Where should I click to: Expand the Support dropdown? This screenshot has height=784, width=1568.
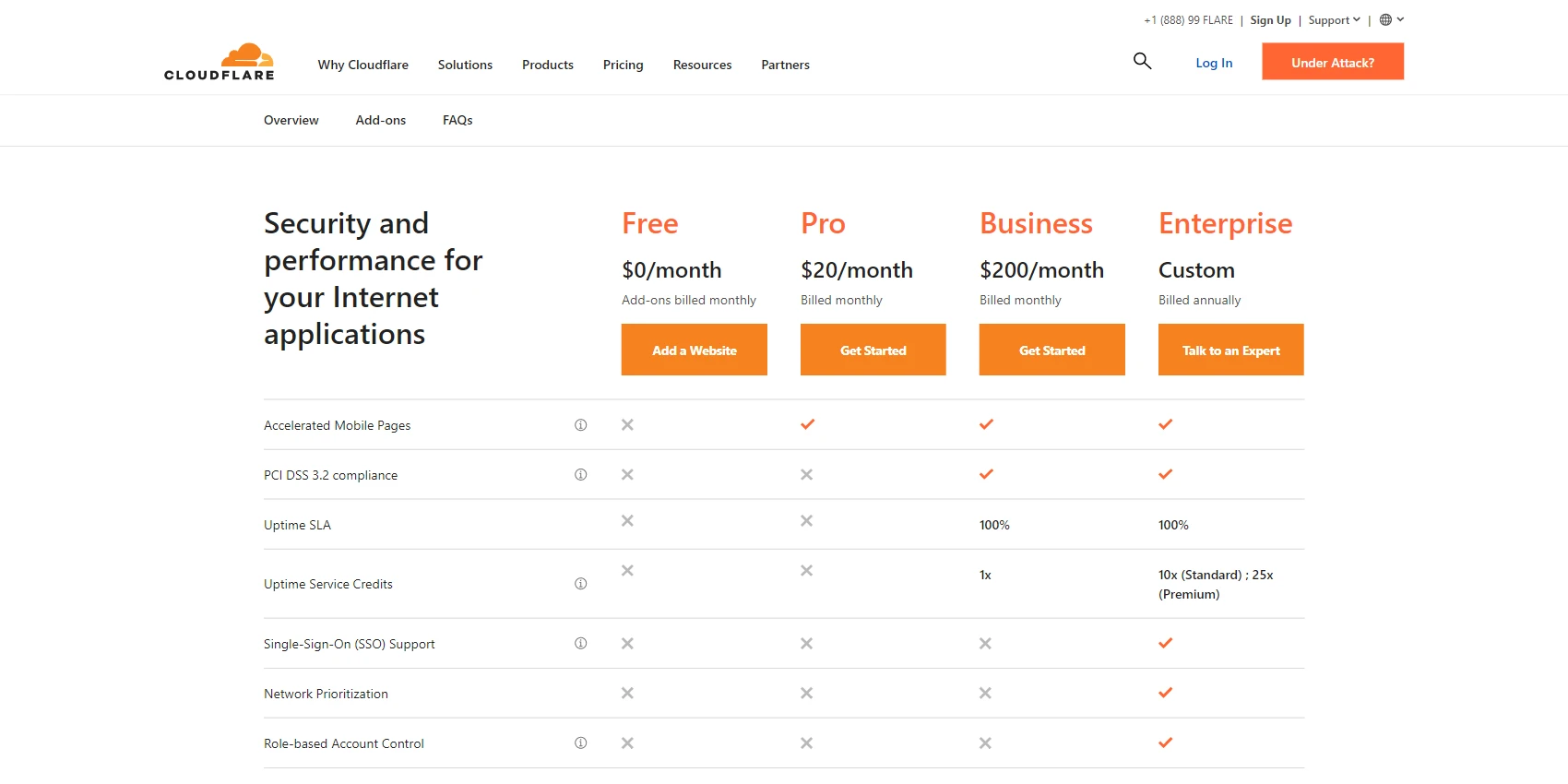(1334, 20)
